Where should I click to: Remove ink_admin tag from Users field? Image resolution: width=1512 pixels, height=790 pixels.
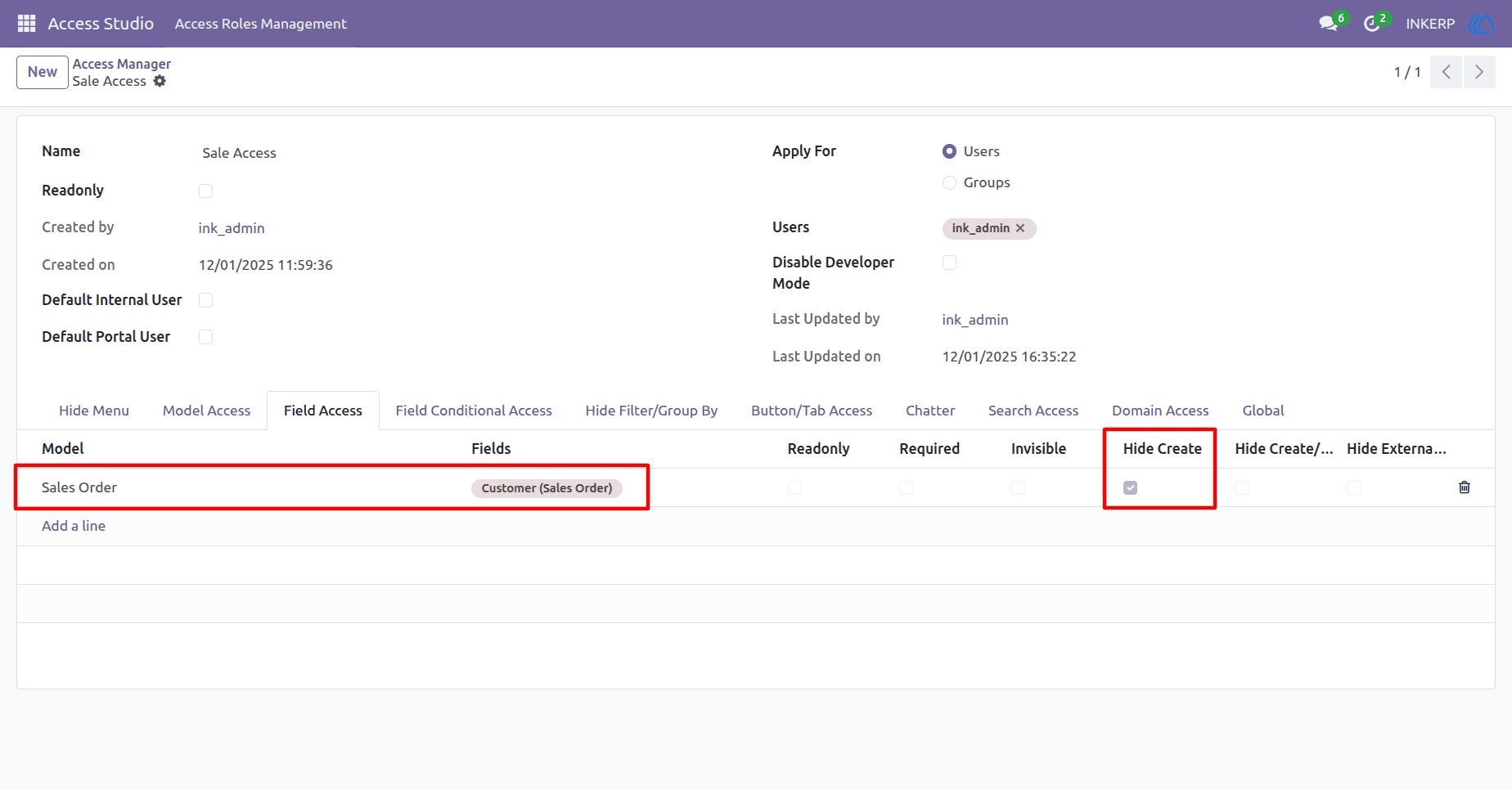(1020, 228)
